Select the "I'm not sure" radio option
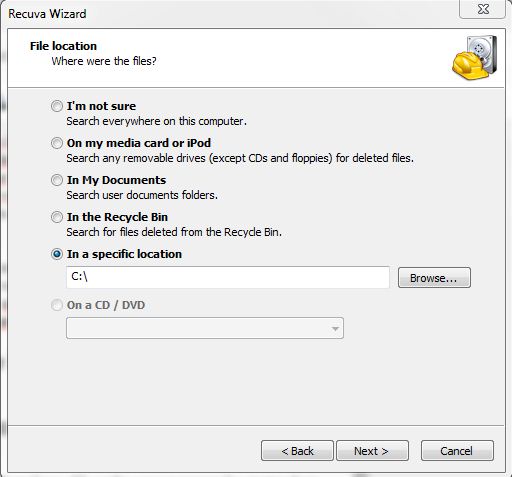The image size is (512, 477). coord(57,106)
